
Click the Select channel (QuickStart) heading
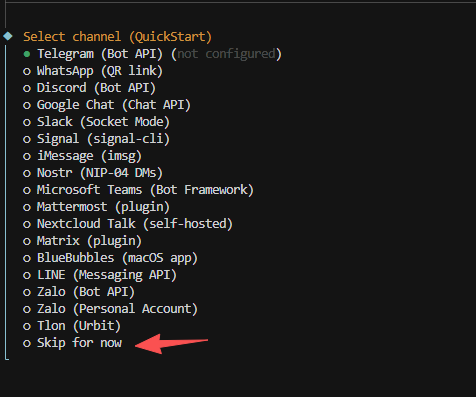tap(117, 37)
